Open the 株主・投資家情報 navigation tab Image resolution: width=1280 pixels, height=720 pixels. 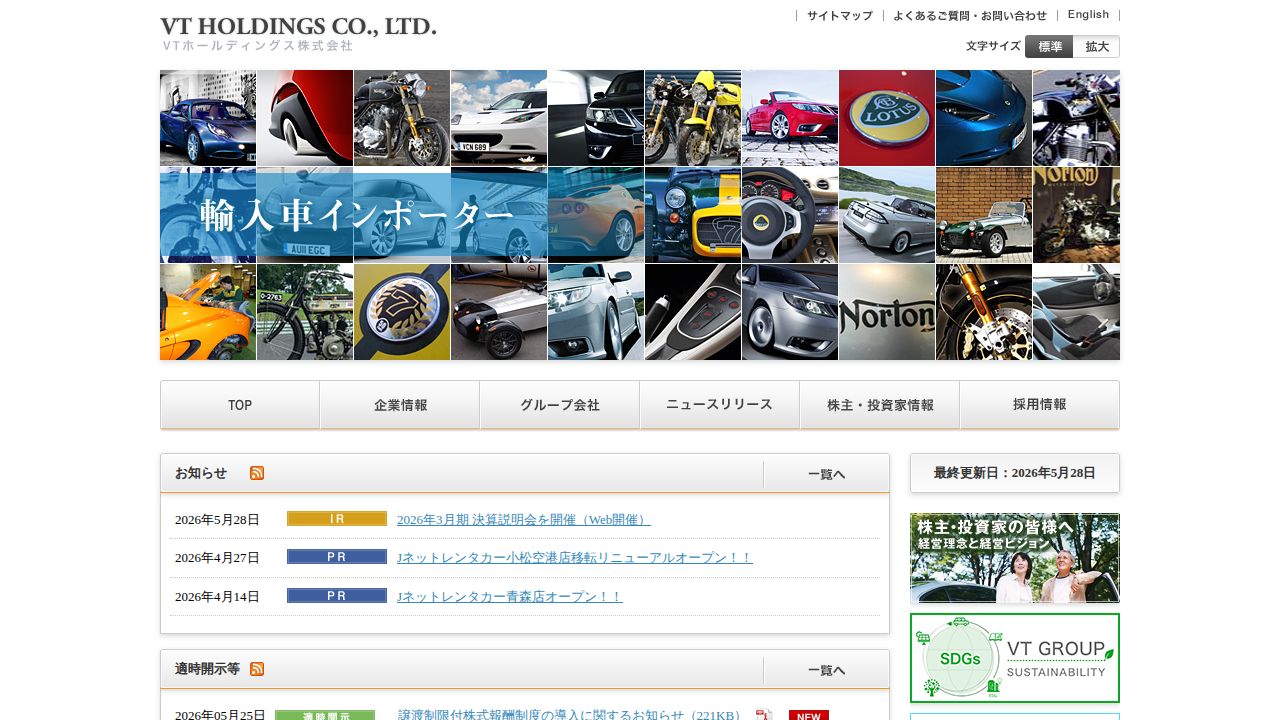tap(880, 405)
